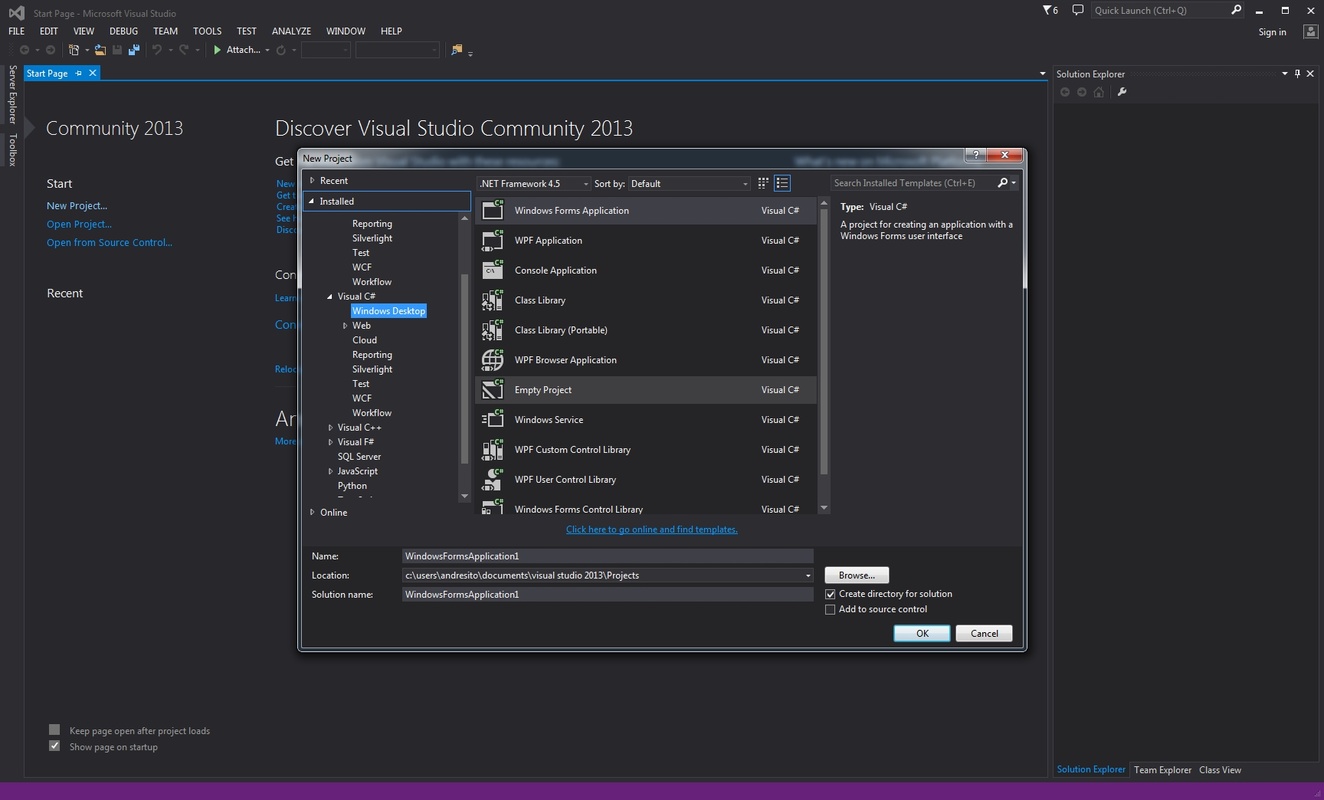
Task: Click the Open Project... link on the Start Page
Action: tap(79, 224)
